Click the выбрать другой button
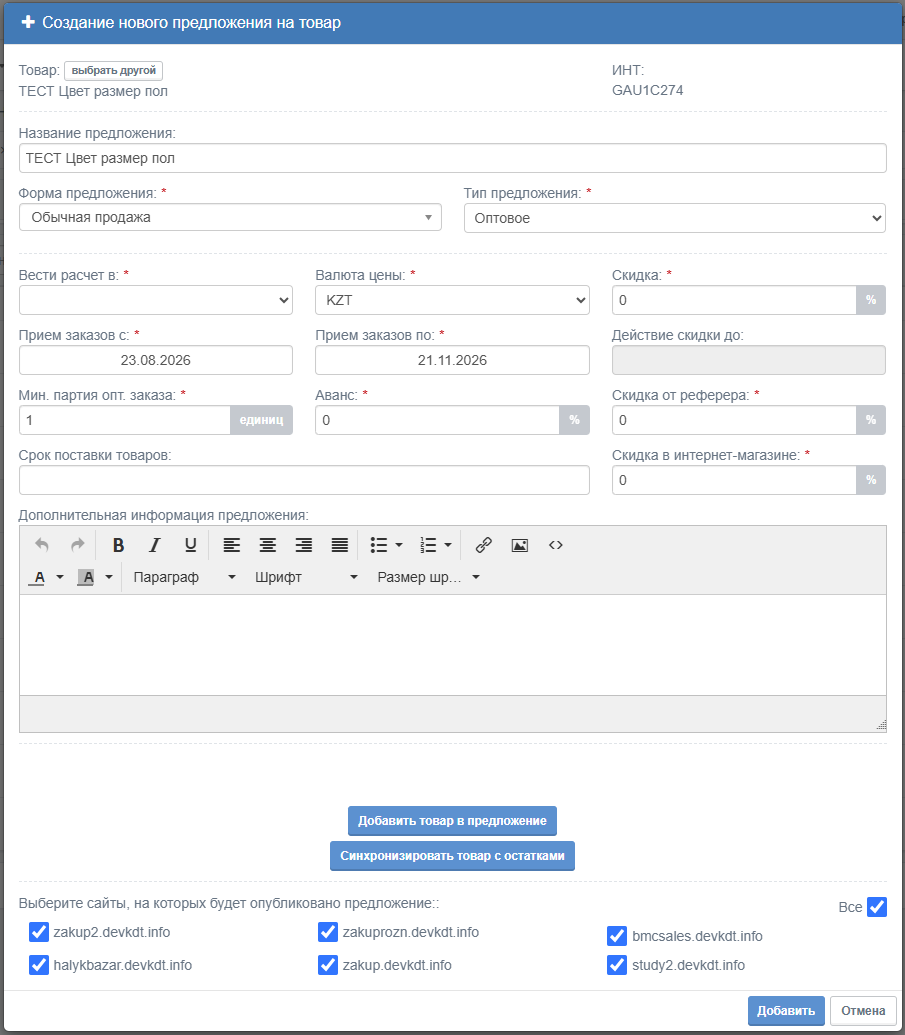This screenshot has width=905, height=1035. [x=114, y=71]
